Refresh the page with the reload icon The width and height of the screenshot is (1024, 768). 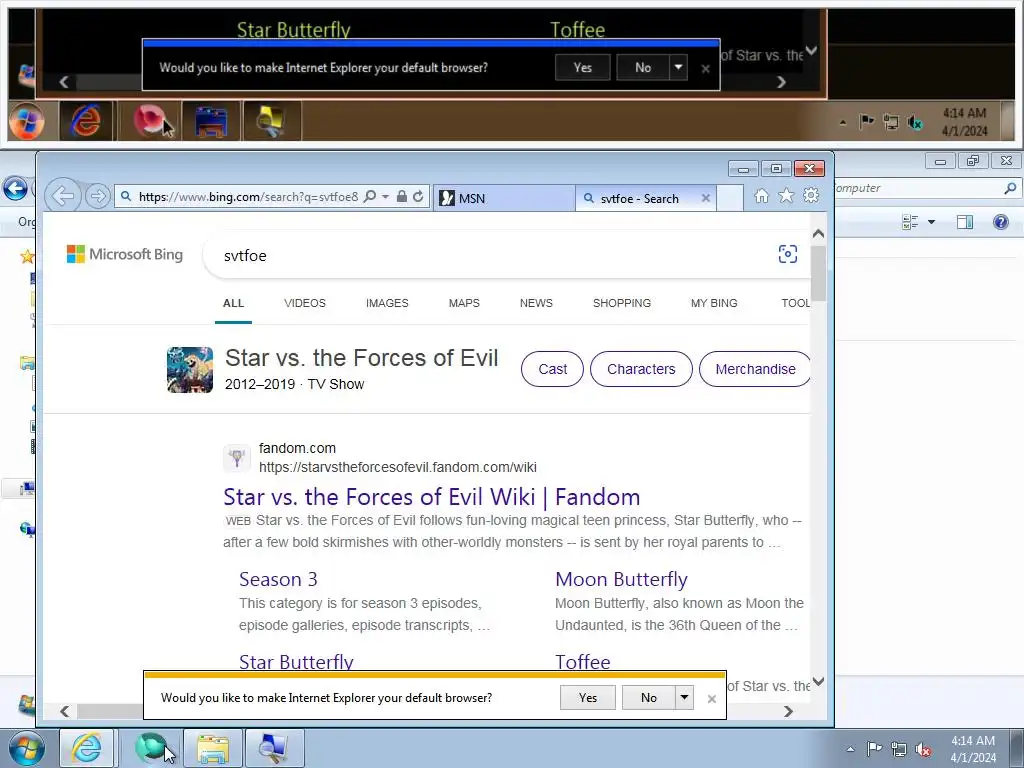(418, 196)
